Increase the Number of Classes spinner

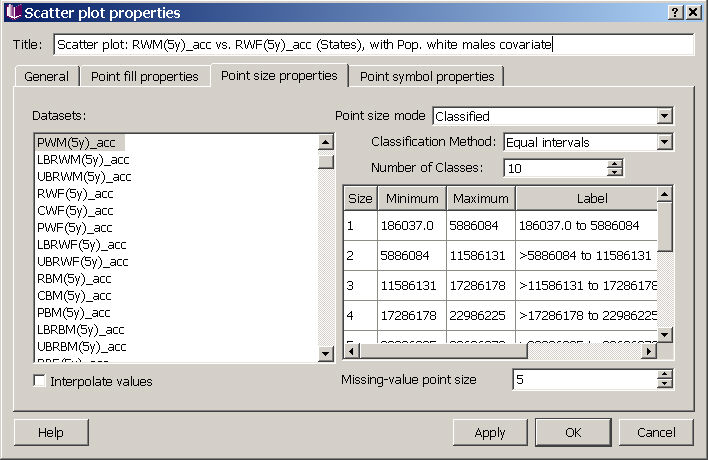pos(615,164)
